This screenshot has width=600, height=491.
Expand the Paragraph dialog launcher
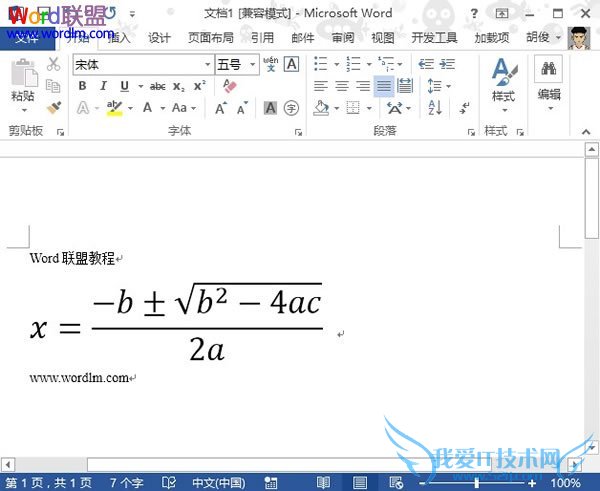pyautogui.click(x=471, y=132)
